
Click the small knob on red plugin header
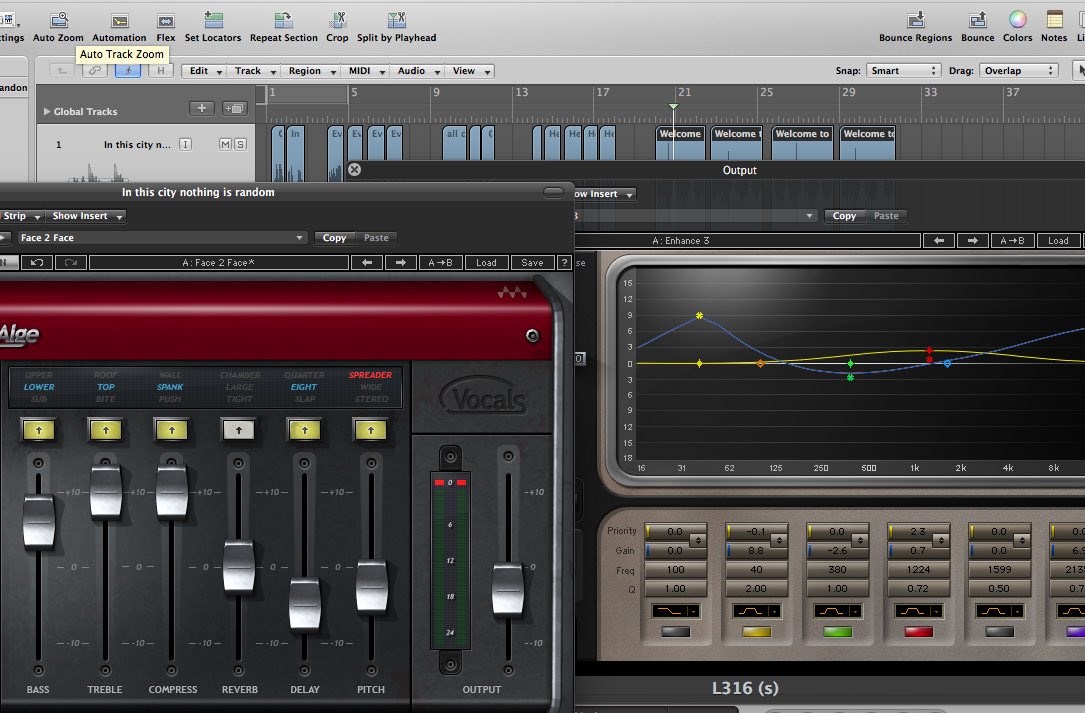(532, 336)
